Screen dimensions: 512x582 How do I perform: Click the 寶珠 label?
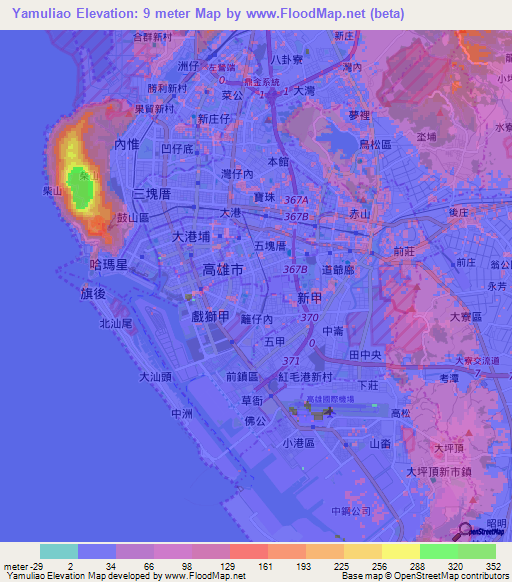pyautogui.click(x=264, y=197)
